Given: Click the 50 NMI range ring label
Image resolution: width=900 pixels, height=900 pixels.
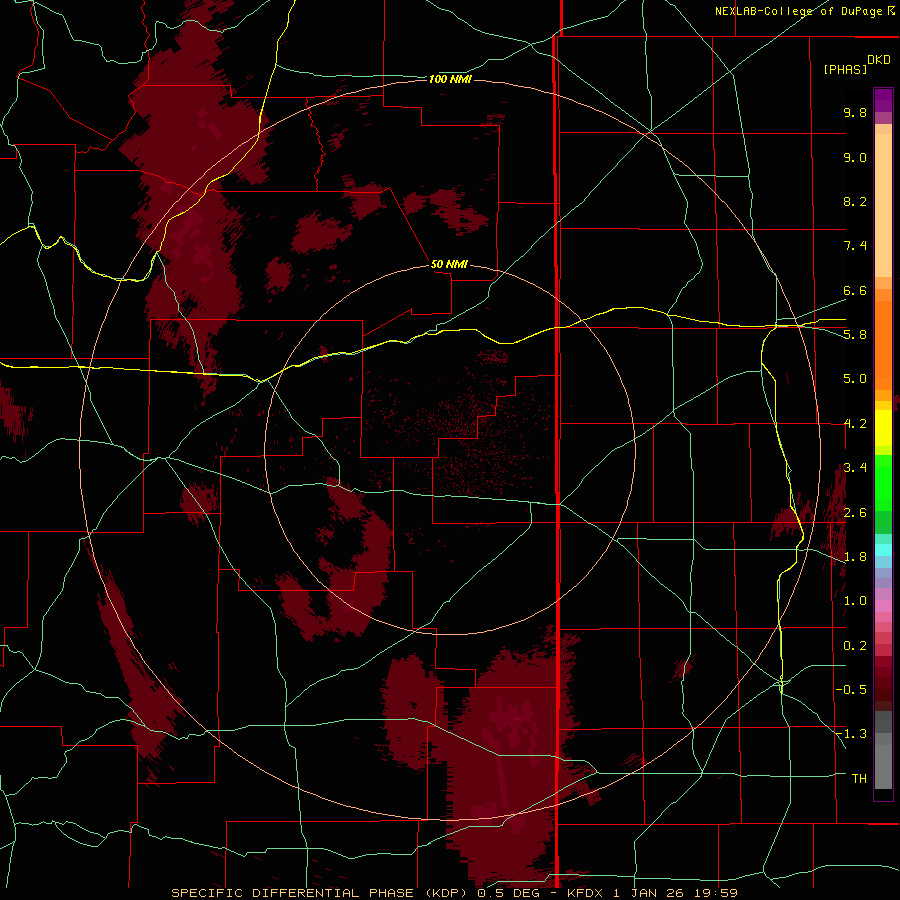Looking at the screenshot, I should (x=449, y=265).
